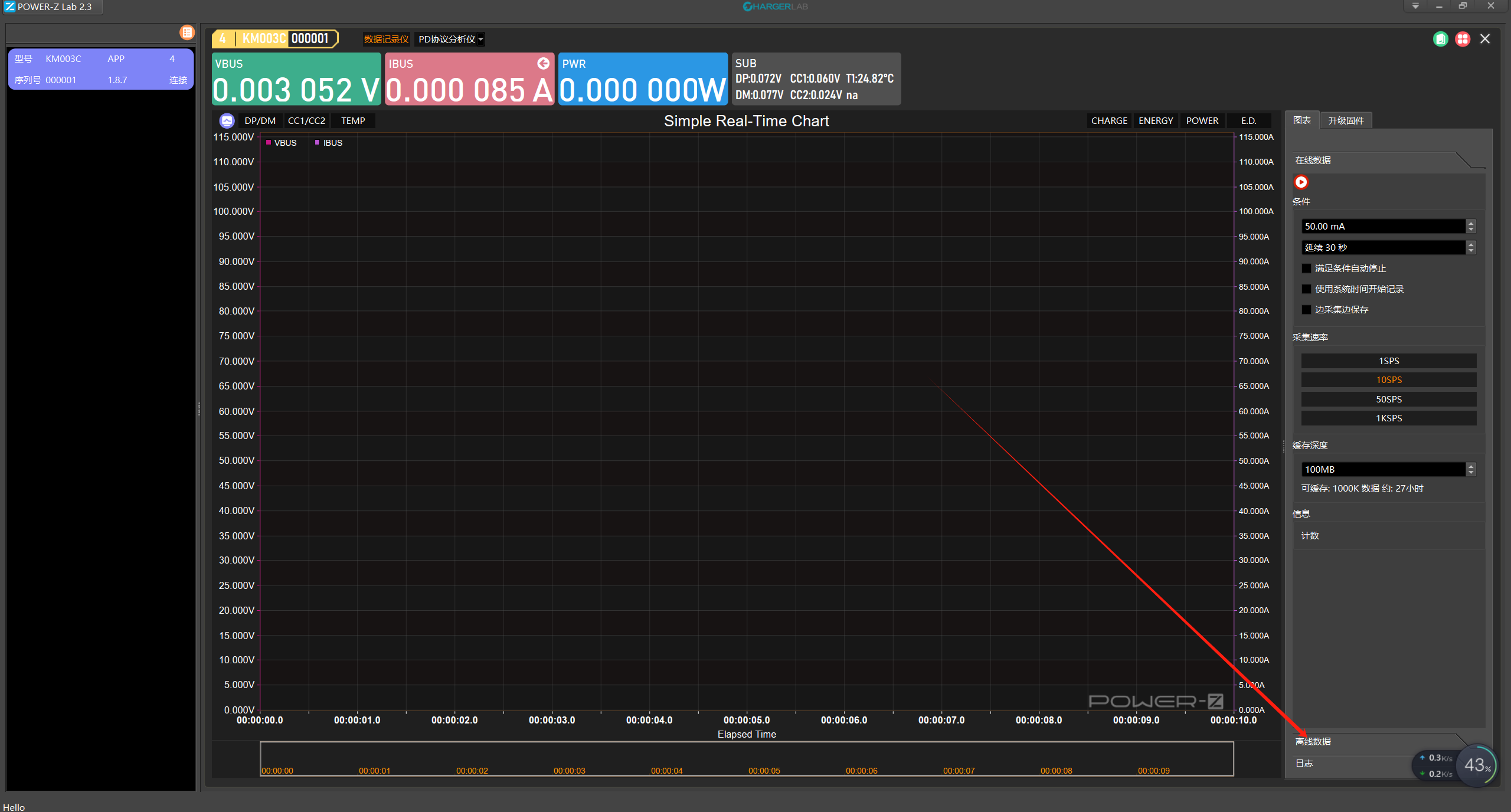Click the orange device list icon

click(x=187, y=32)
